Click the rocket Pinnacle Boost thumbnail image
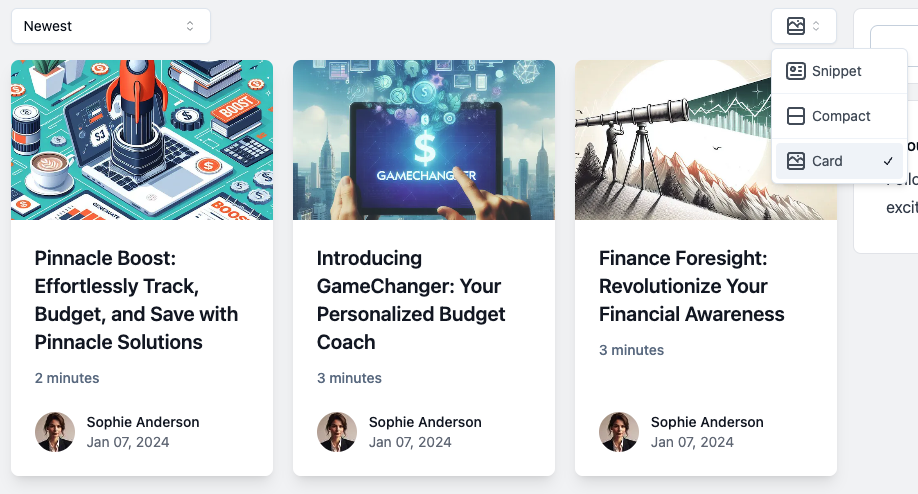The width and height of the screenshot is (918, 494). [142, 140]
